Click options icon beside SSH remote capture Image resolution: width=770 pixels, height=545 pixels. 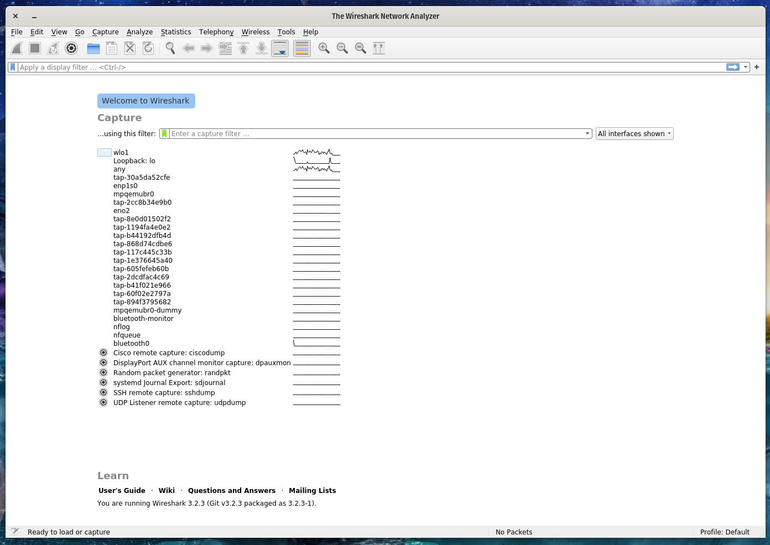103,393
